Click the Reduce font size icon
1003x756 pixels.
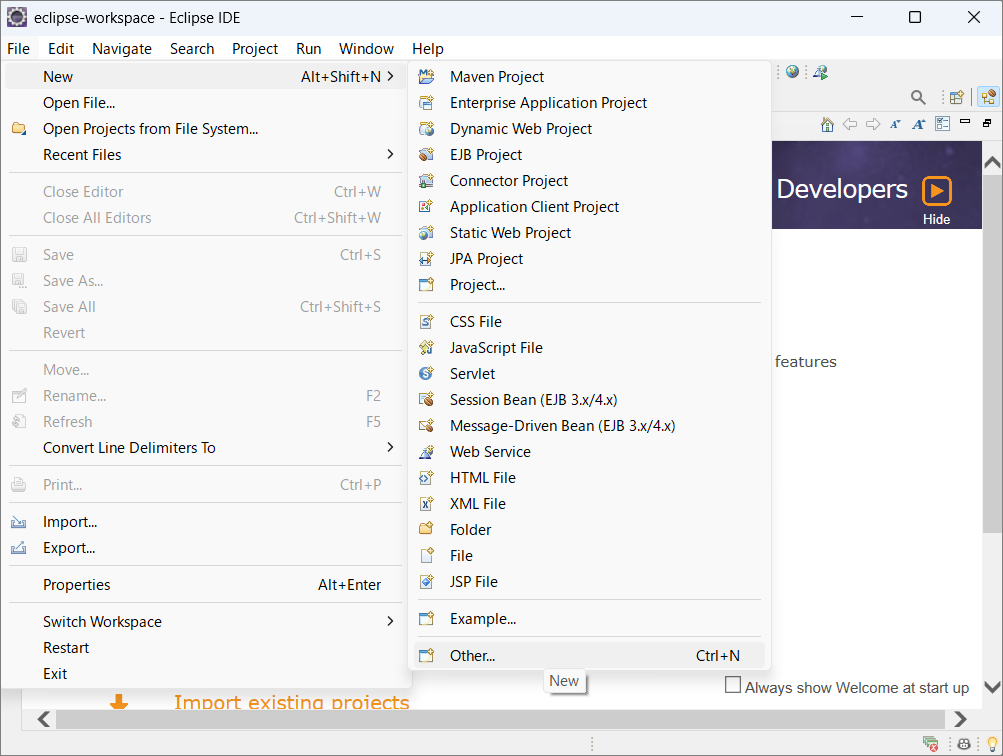coord(895,124)
